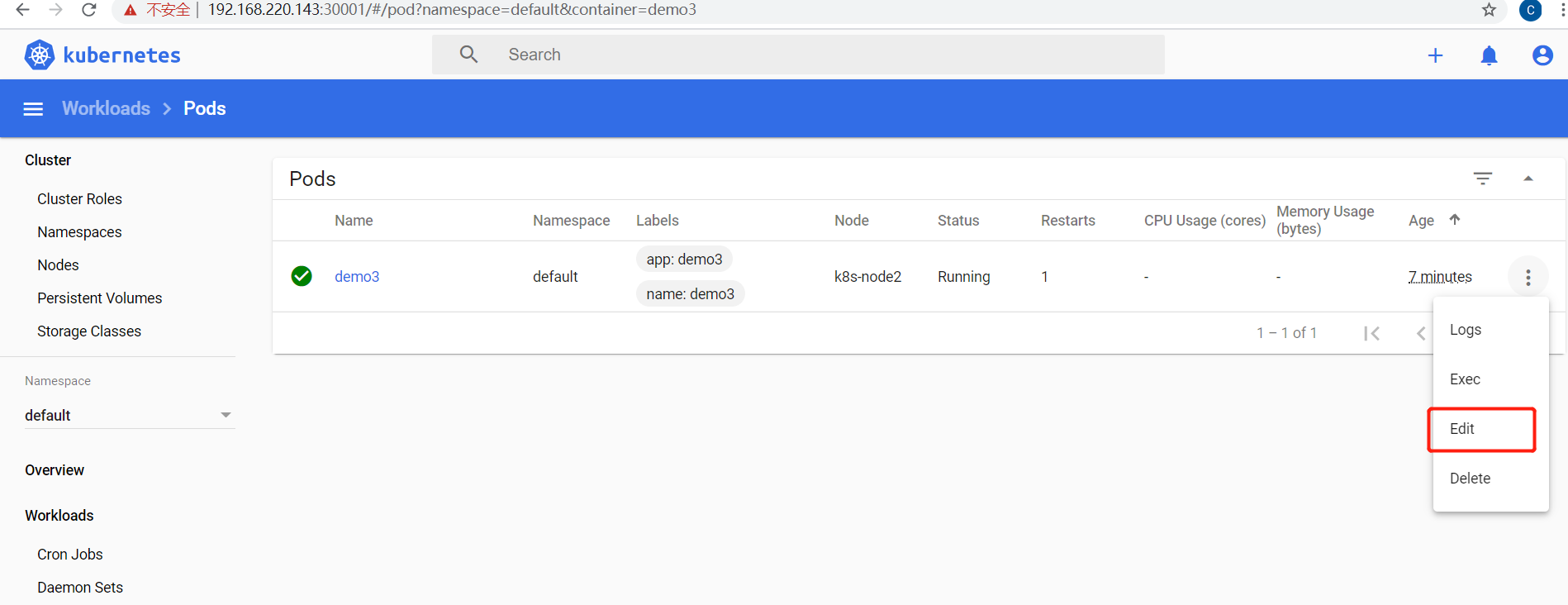Click the Labels column header

[658, 221]
